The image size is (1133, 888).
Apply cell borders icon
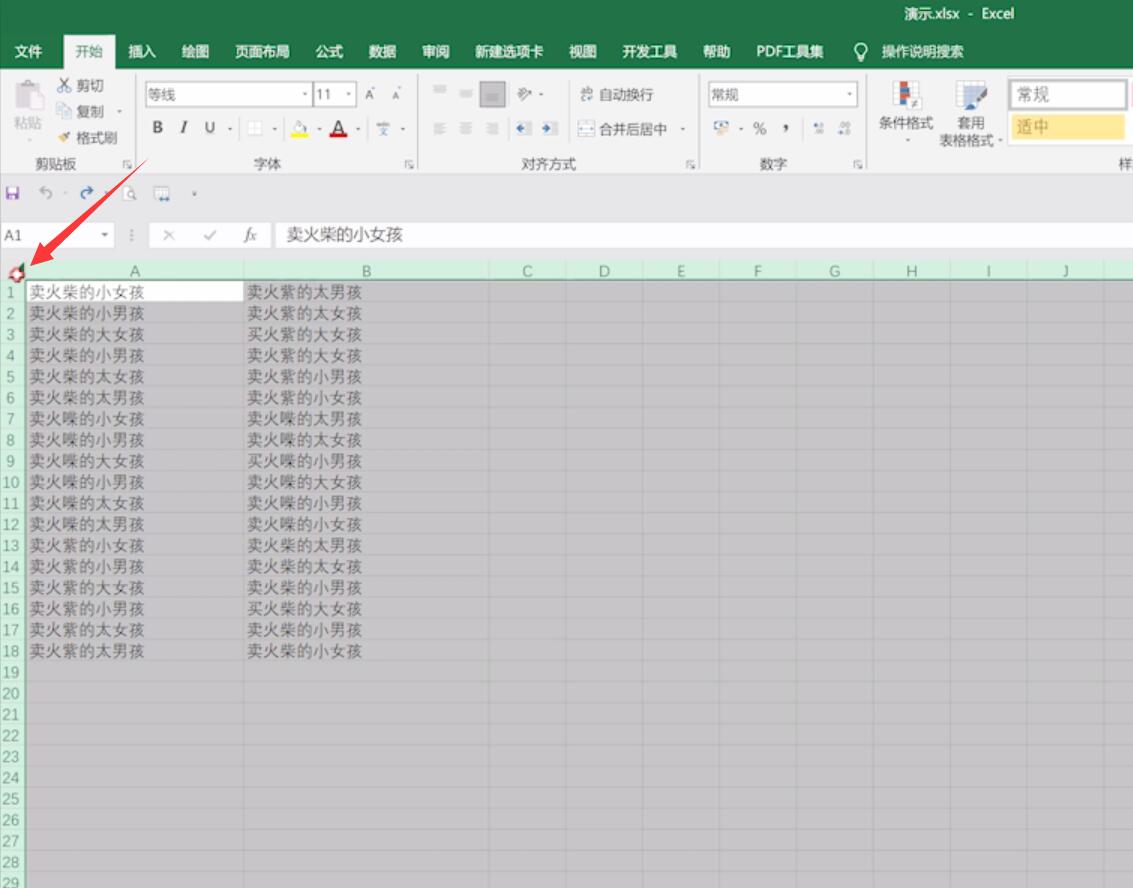click(x=255, y=129)
